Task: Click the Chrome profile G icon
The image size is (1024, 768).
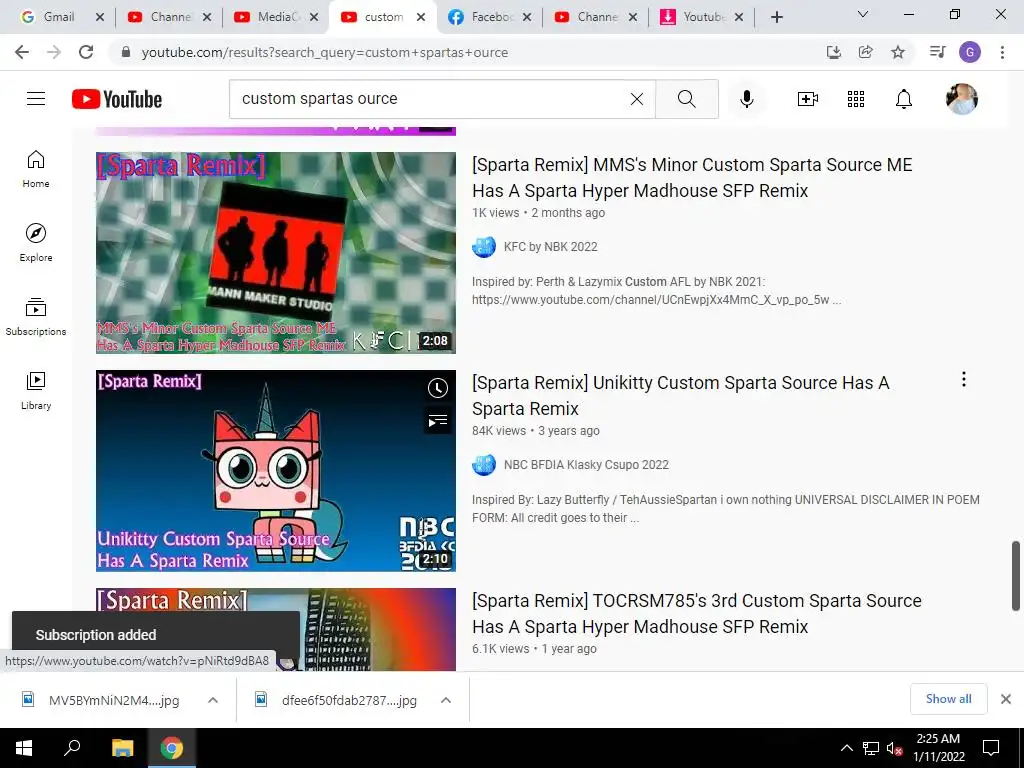Action: click(970, 52)
